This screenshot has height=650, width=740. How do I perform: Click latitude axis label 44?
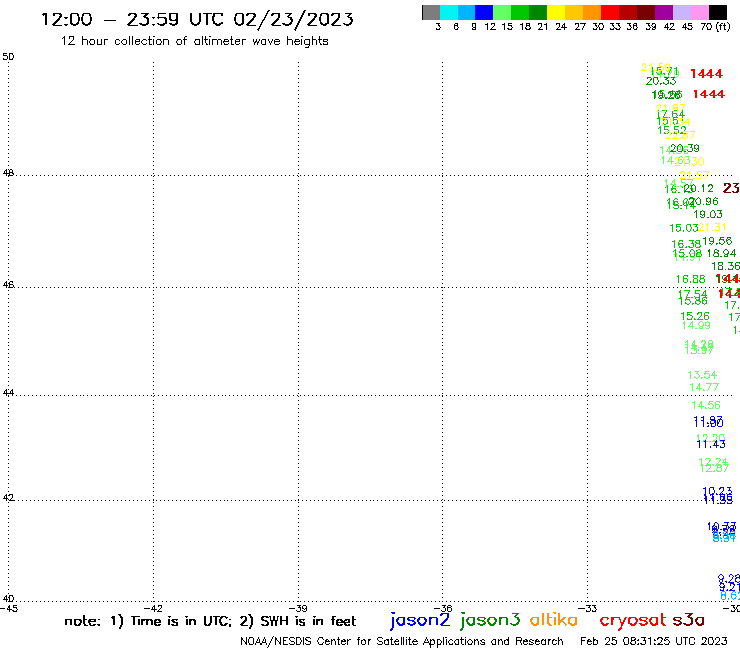(x=8, y=393)
